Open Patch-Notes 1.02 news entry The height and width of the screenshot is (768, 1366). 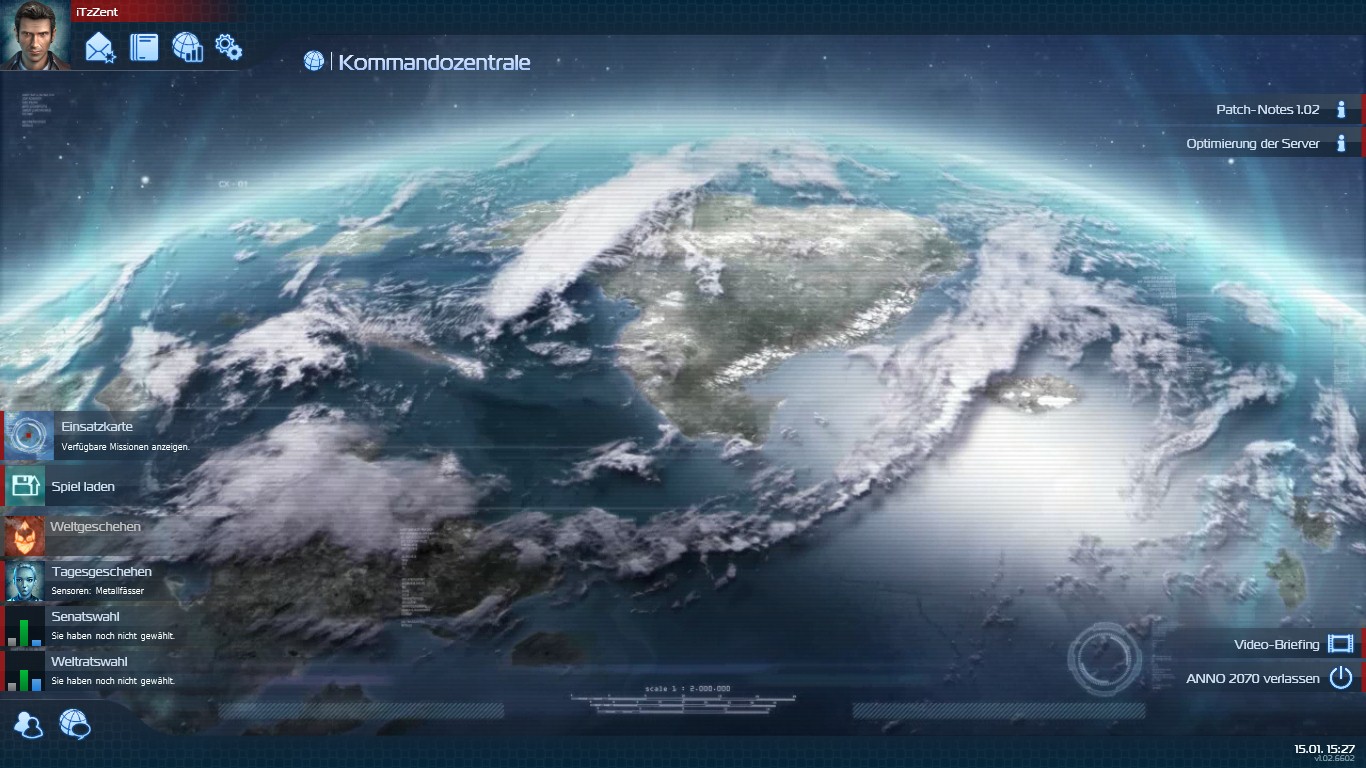pos(1268,110)
